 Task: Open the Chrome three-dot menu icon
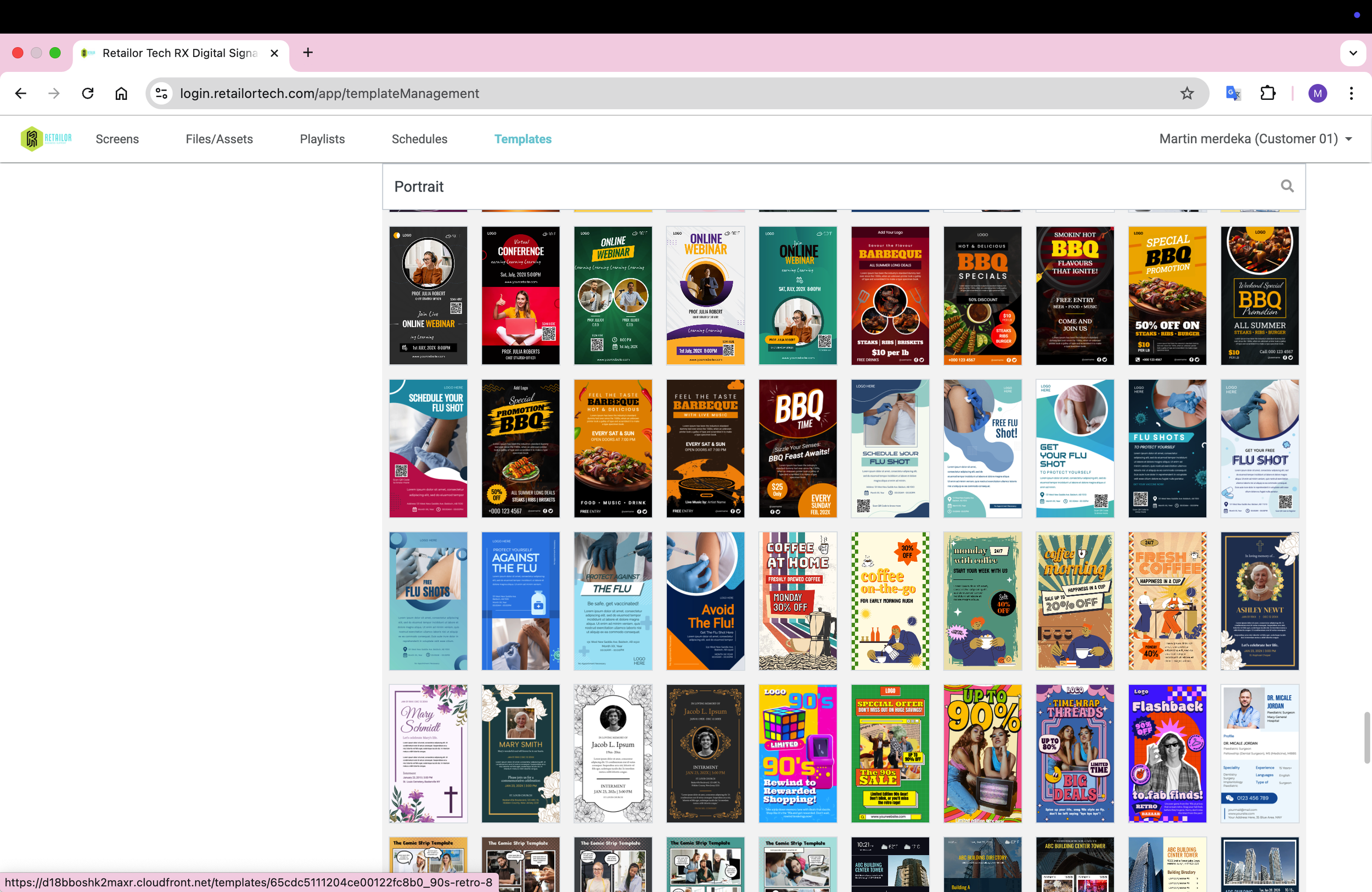pos(1351,93)
